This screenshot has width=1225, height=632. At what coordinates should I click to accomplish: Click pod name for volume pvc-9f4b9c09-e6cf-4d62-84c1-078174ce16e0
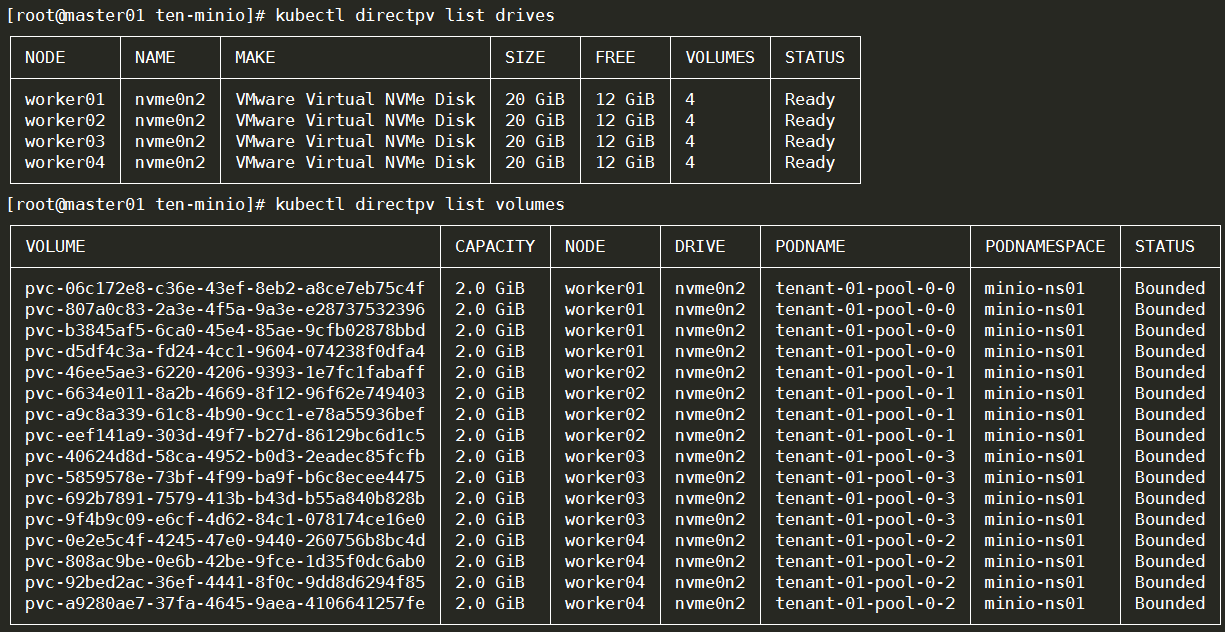[865, 519]
